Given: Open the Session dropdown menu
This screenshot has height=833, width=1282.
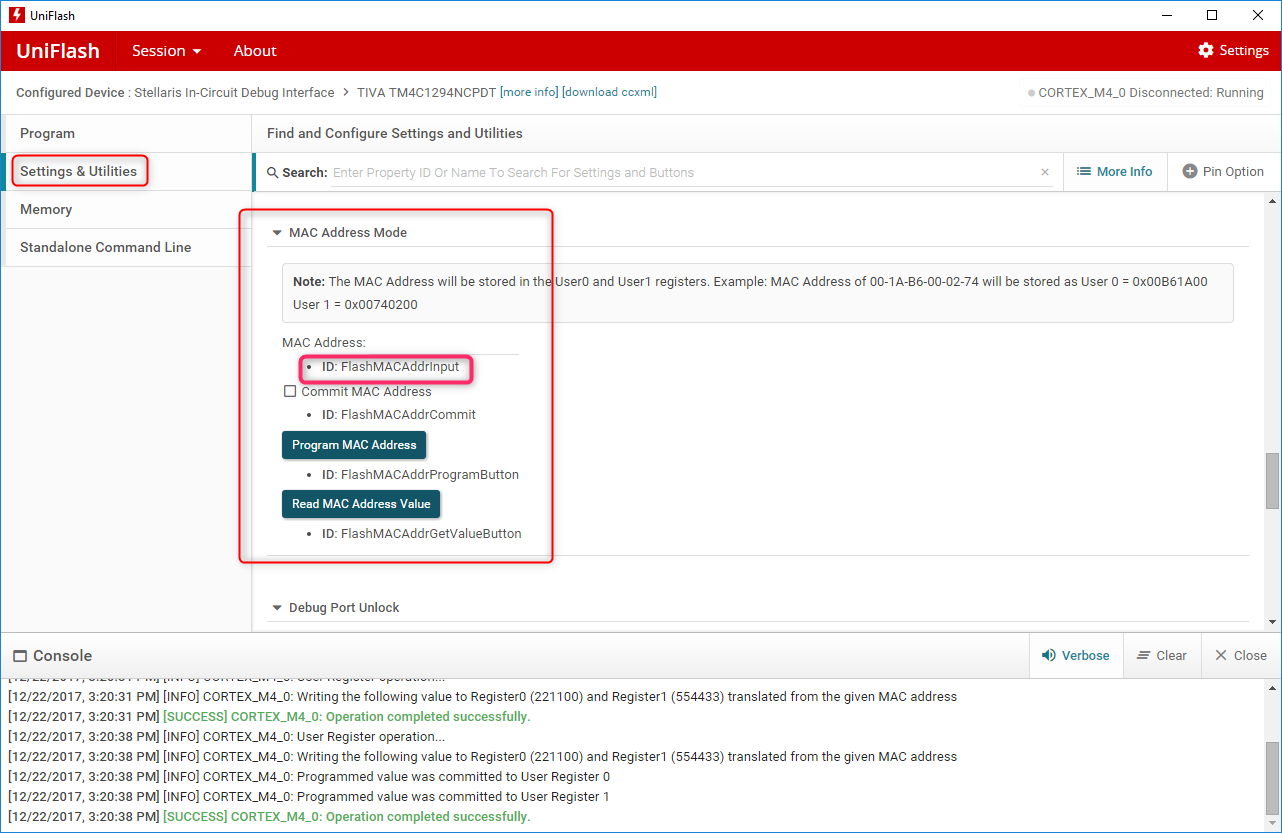Looking at the screenshot, I should pos(167,51).
